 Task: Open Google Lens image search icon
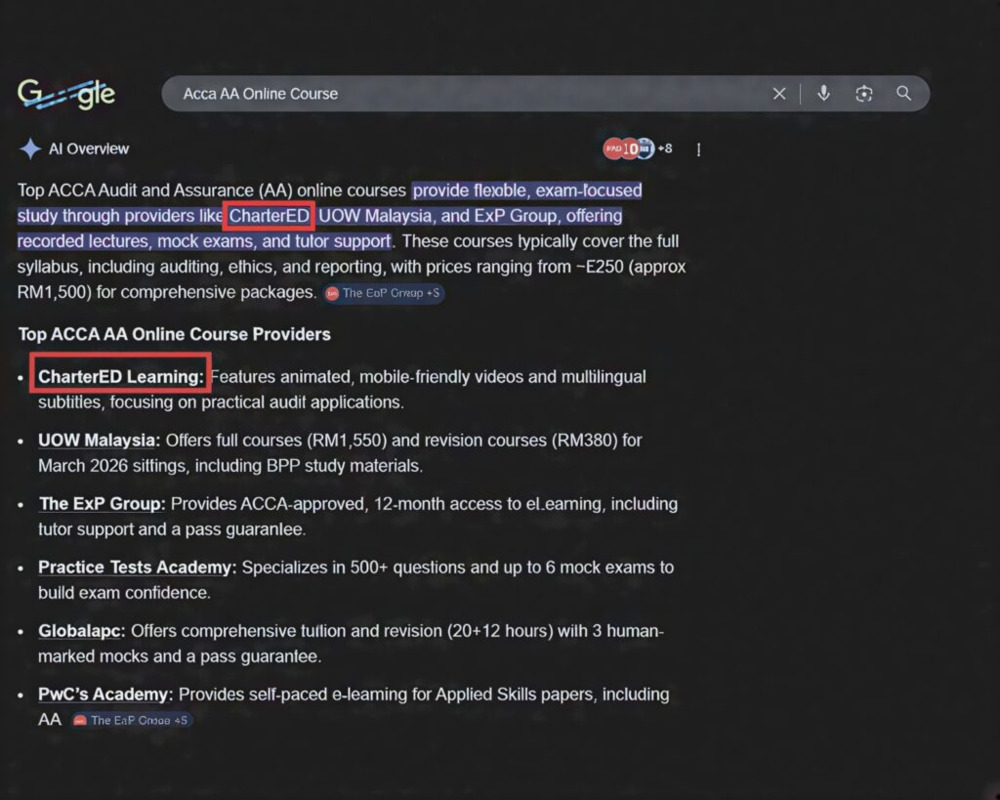tap(864, 94)
